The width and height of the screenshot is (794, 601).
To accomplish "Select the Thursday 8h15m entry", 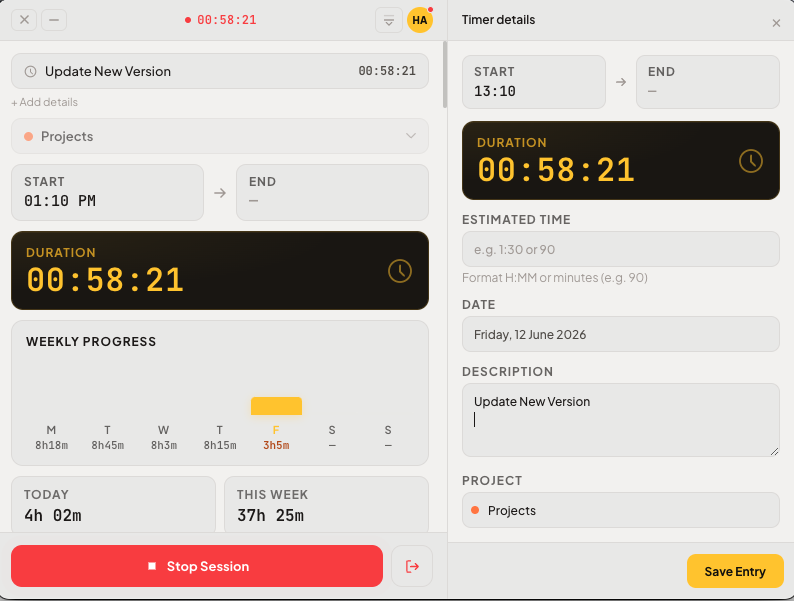I will [x=220, y=437].
